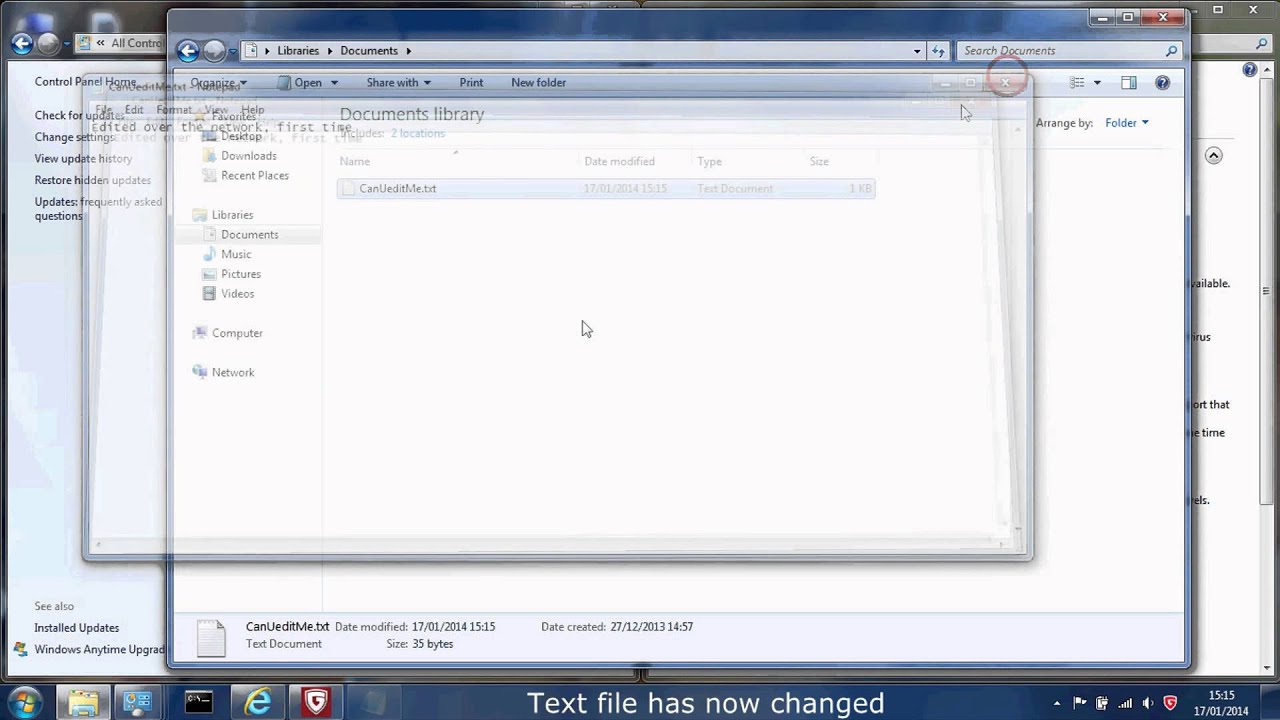Screen dimensions: 1280x720
Task: Show hidden system tray icons
Action: (x=1057, y=703)
